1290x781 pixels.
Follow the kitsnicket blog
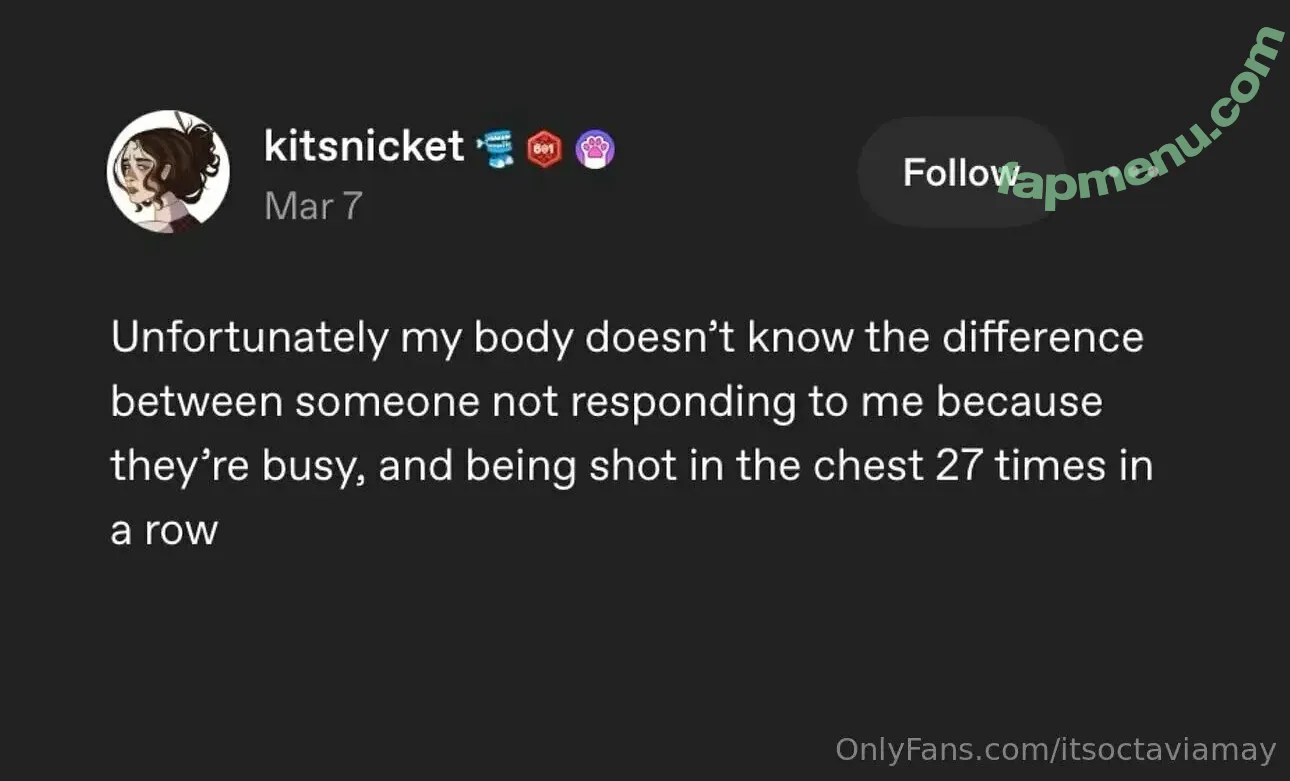960,172
